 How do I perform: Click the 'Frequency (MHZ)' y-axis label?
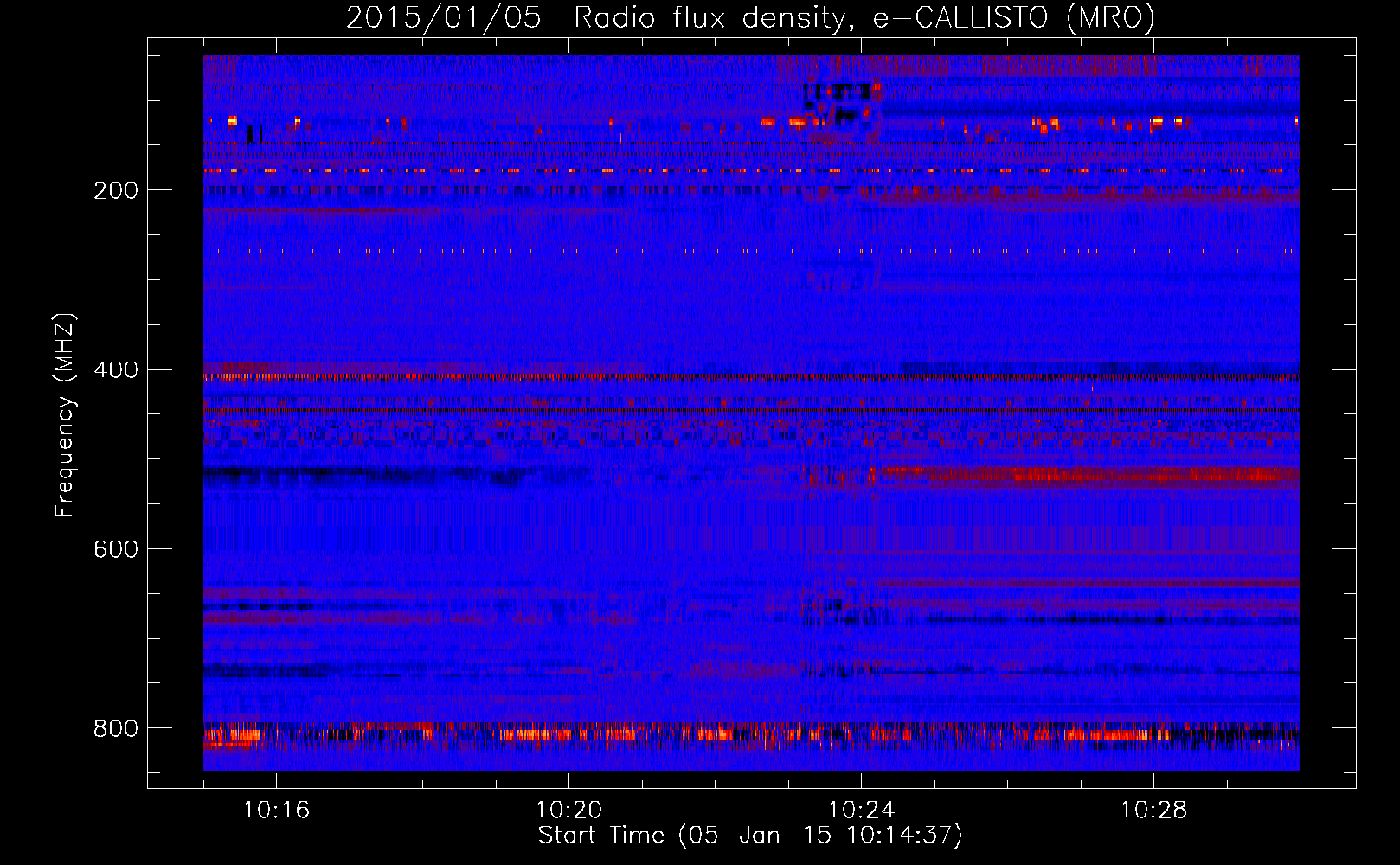tap(64, 414)
